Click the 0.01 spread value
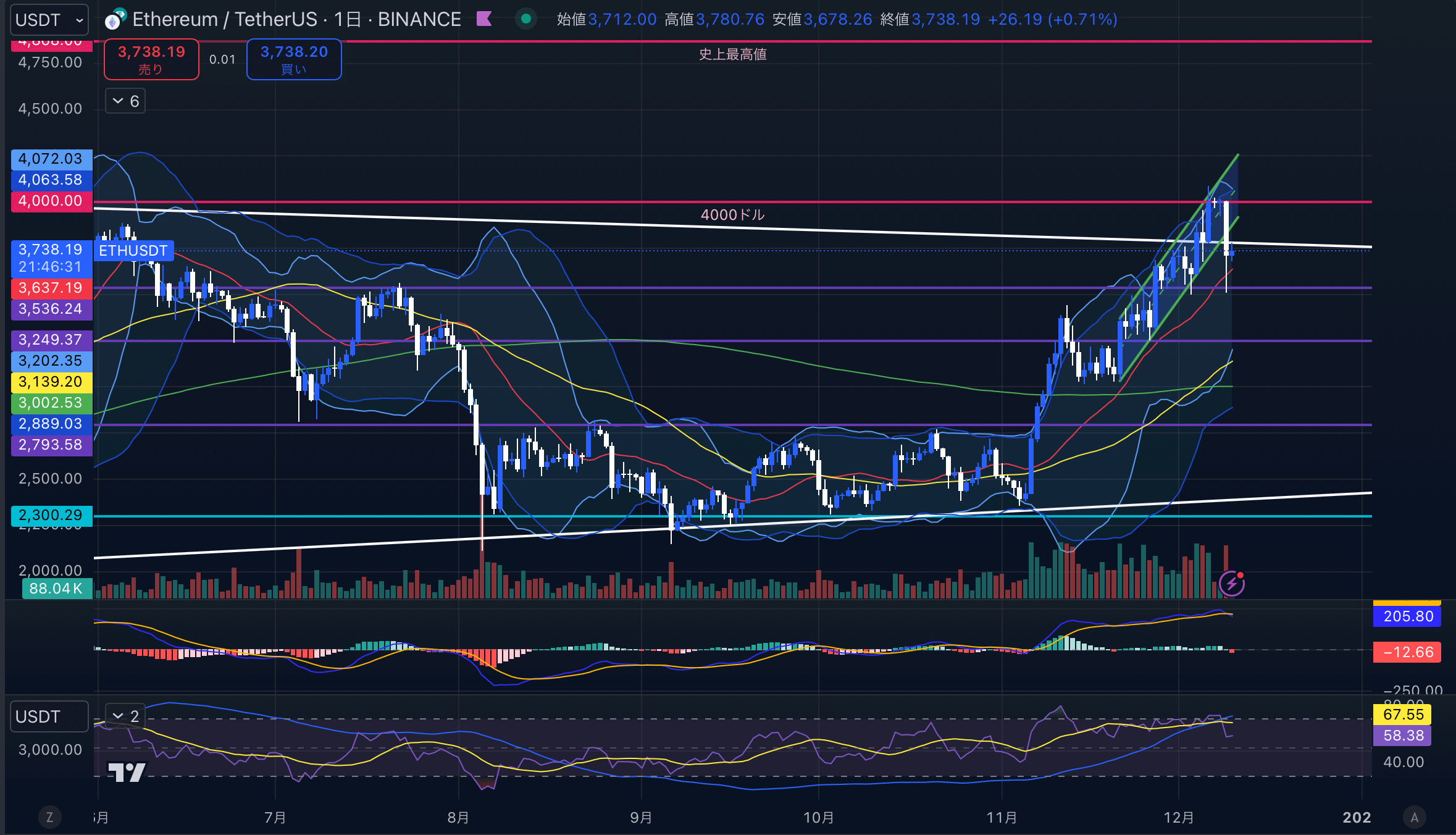Viewport: 1456px width, 835px height. pyautogui.click(x=222, y=59)
